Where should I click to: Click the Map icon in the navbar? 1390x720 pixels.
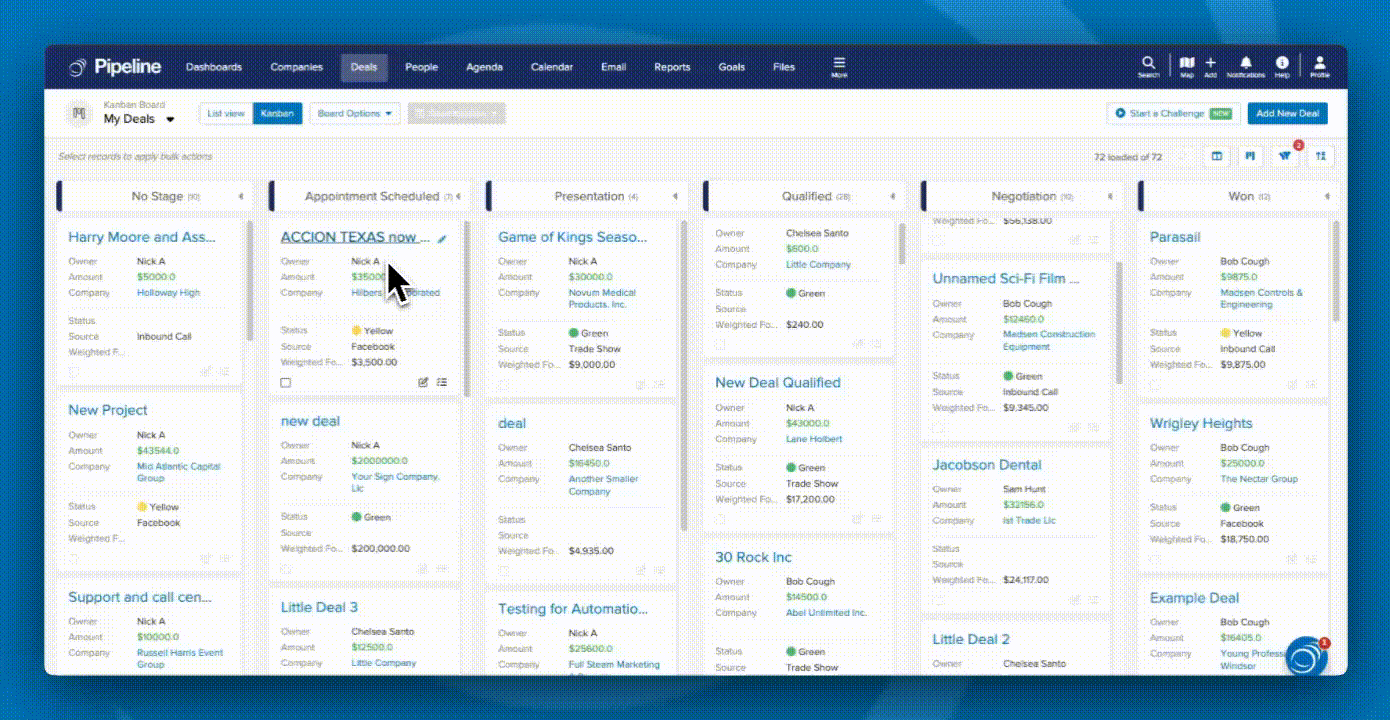1186,62
